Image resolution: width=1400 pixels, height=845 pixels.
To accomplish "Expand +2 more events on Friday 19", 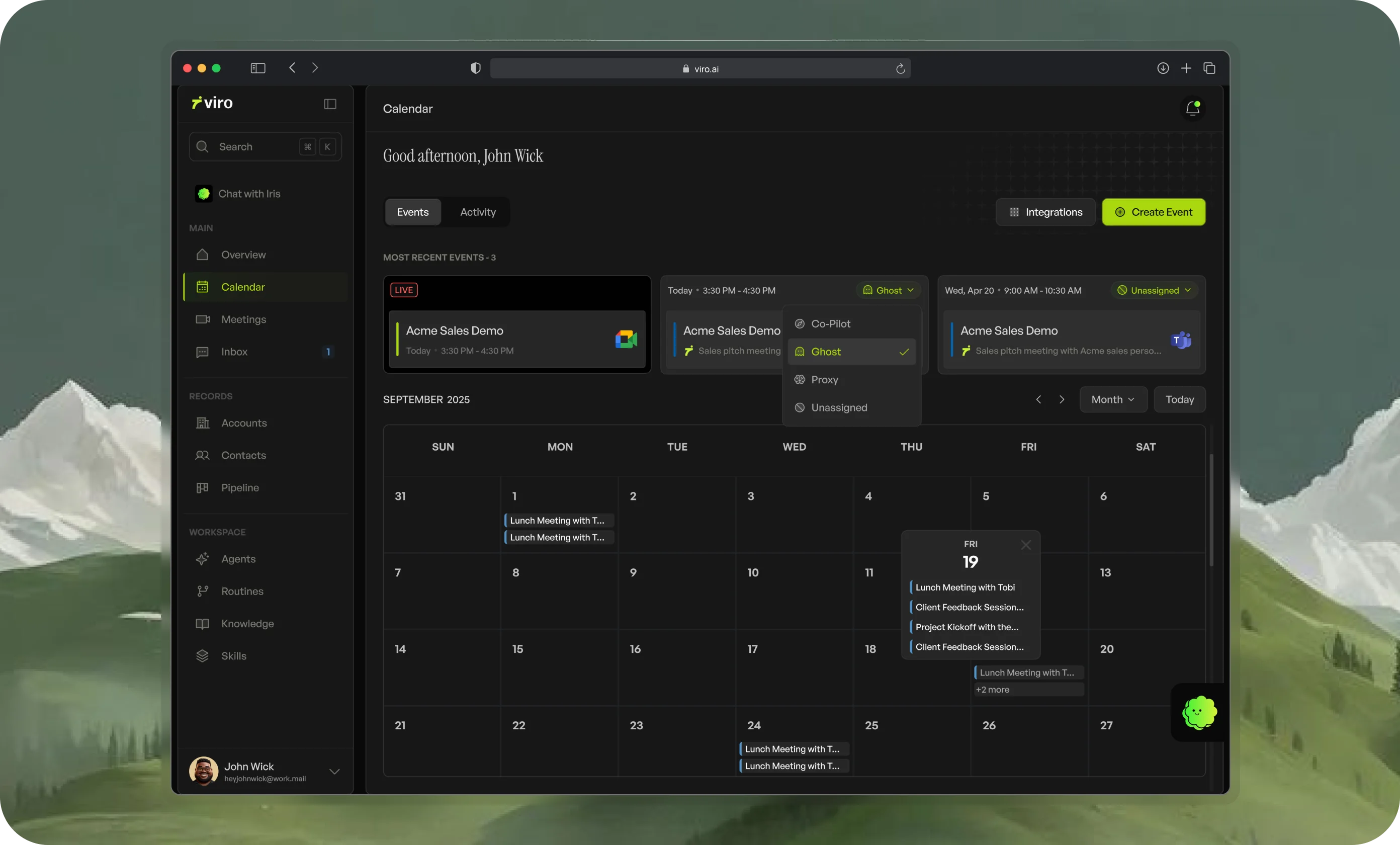I will point(1028,689).
